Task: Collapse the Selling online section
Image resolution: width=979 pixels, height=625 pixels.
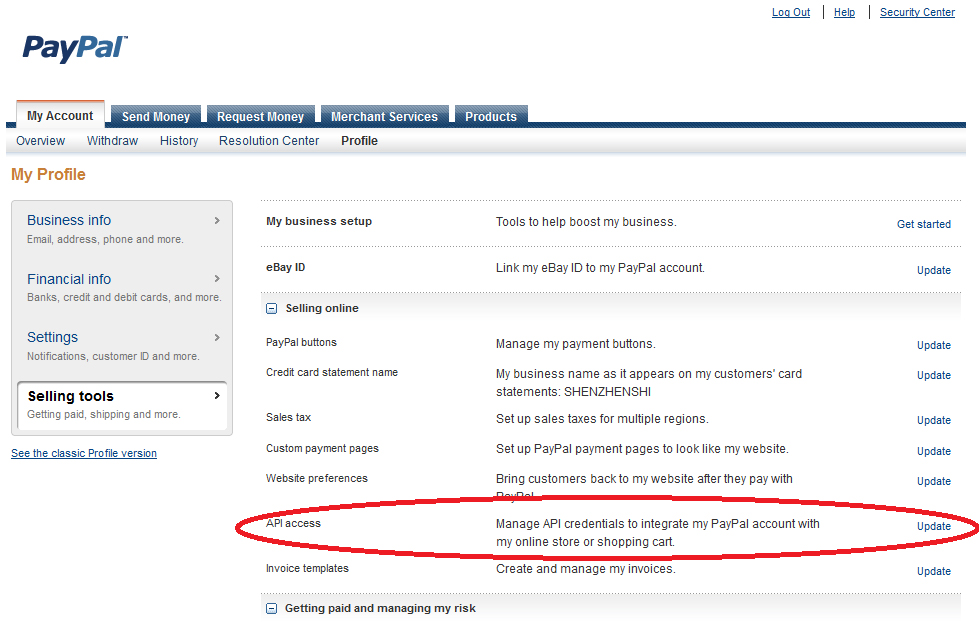Action: 272,309
